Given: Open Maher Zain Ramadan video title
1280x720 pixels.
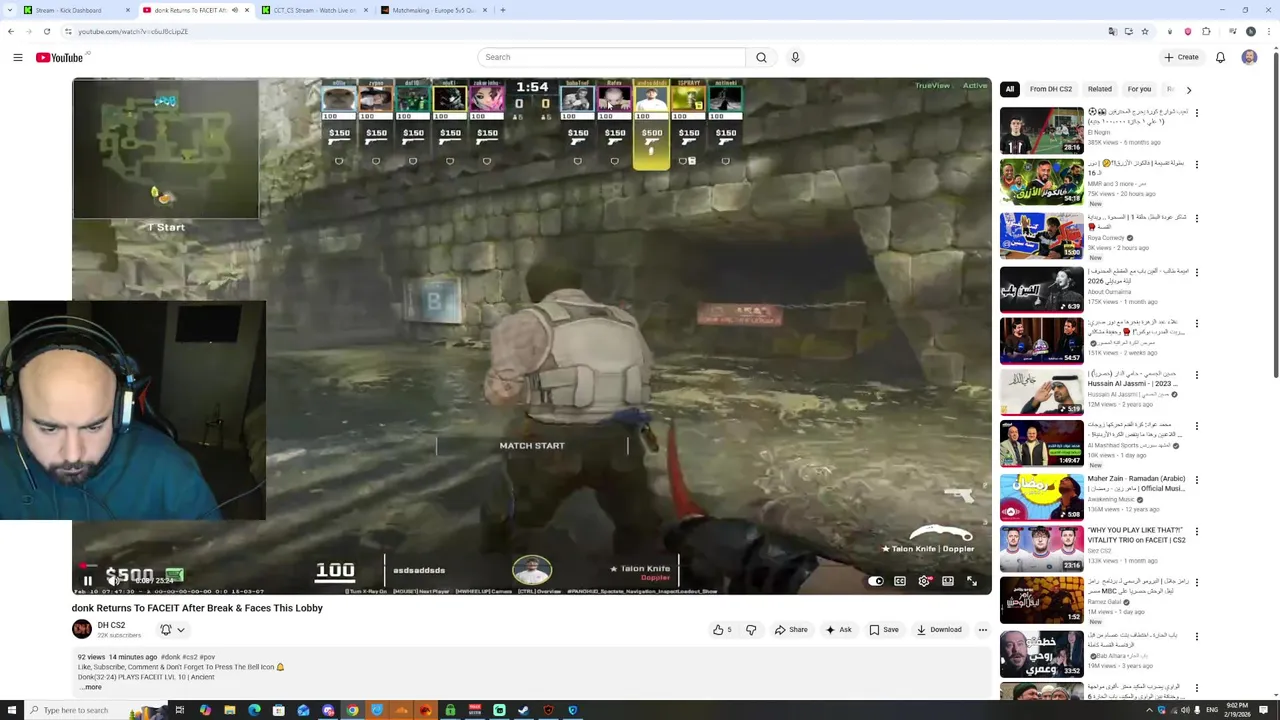Looking at the screenshot, I should (x=1136, y=483).
